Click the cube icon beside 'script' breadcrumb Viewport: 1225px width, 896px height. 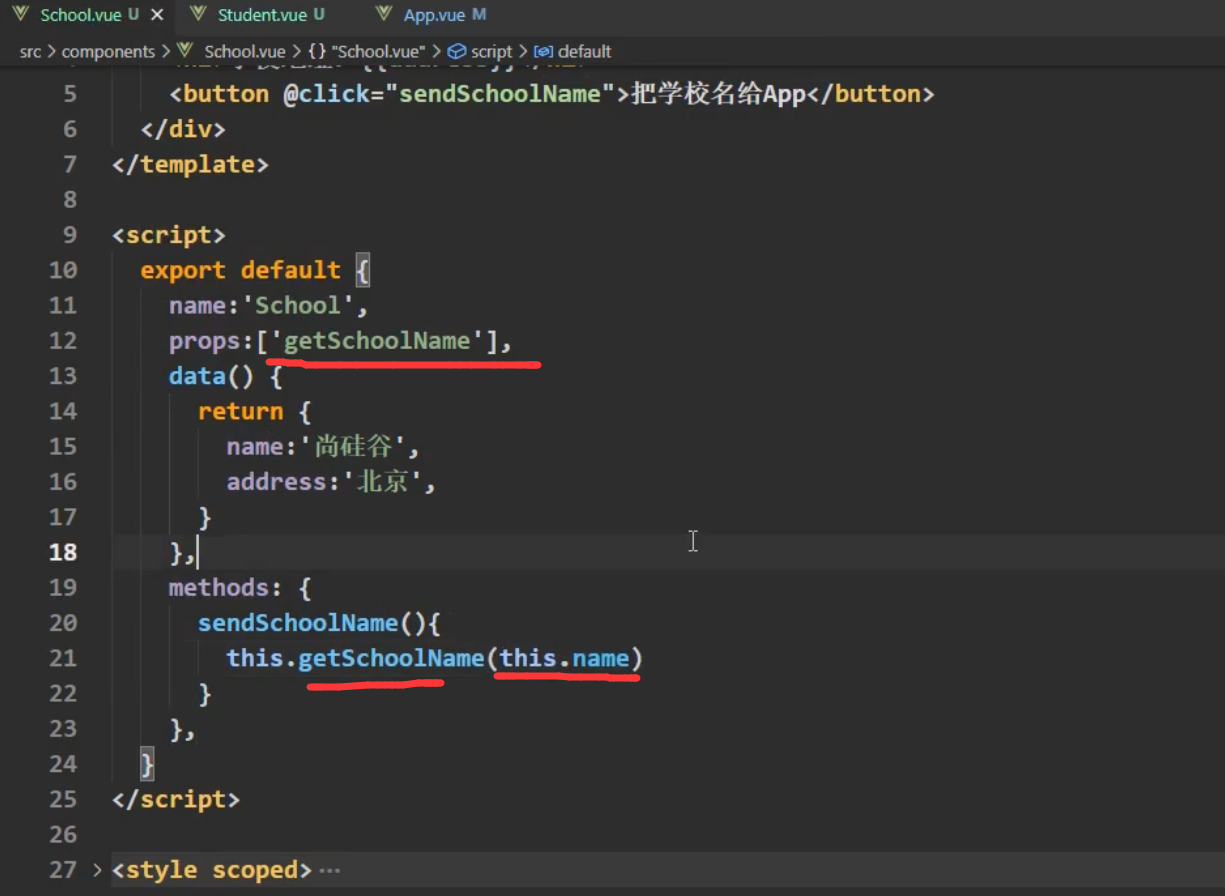click(x=456, y=51)
